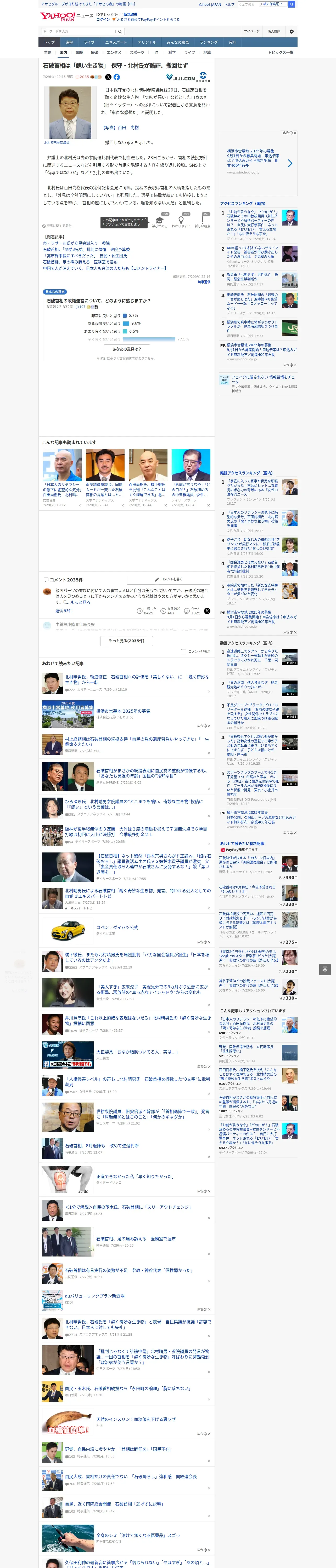336x1568 pixels.
Task: Click back-to-top arrow button
Action: pyautogui.click(x=325, y=969)
